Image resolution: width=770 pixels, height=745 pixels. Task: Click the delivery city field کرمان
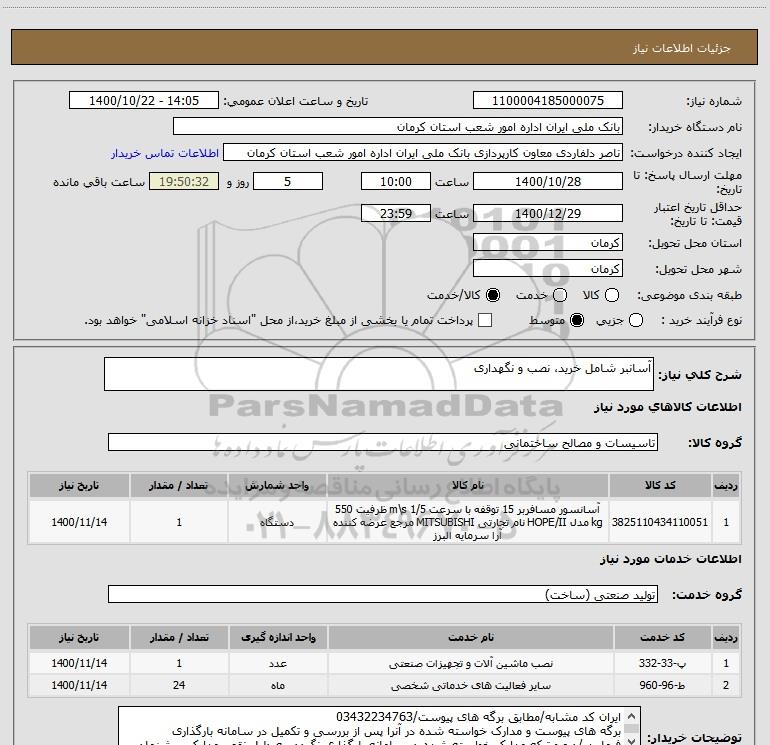(x=548, y=269)
